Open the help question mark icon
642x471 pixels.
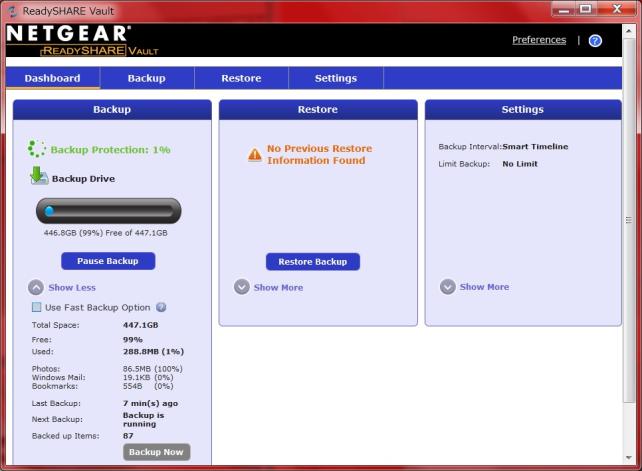pos(595,41)
